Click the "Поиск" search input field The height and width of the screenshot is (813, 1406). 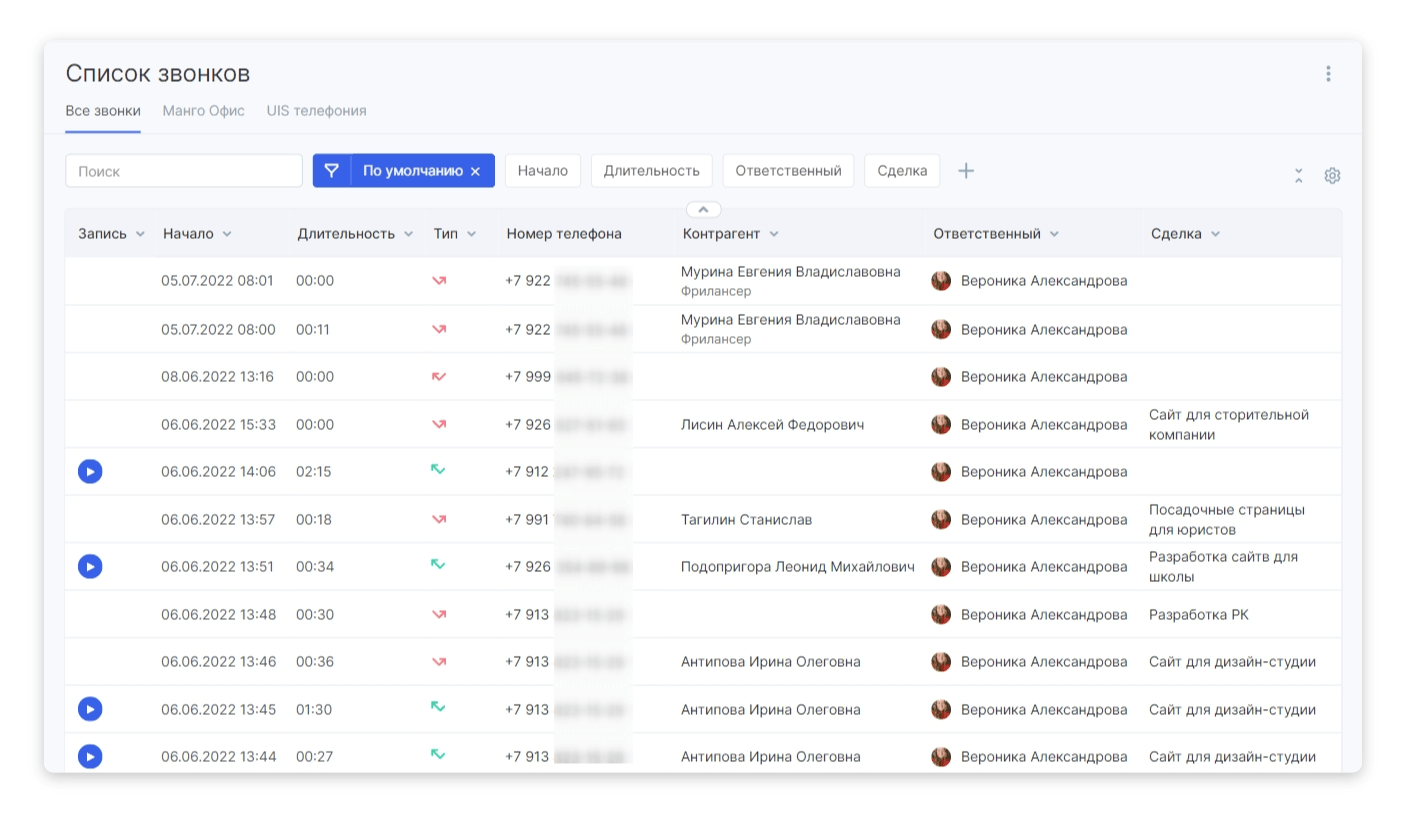[184, 170]
